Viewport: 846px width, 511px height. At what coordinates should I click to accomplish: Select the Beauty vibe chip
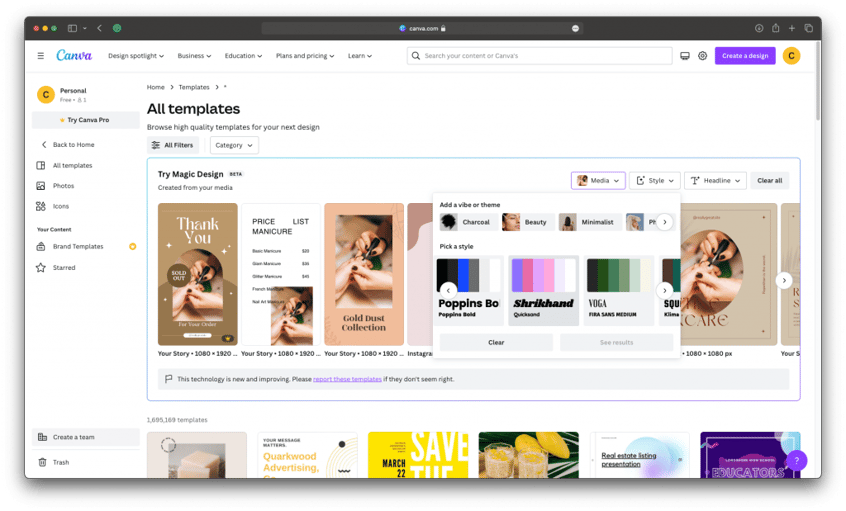[527, 222]
